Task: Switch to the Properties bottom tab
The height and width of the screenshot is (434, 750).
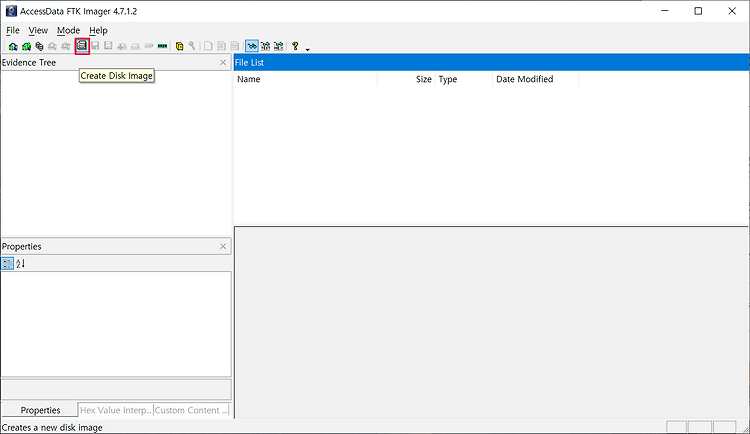Action: click(40, 410)
